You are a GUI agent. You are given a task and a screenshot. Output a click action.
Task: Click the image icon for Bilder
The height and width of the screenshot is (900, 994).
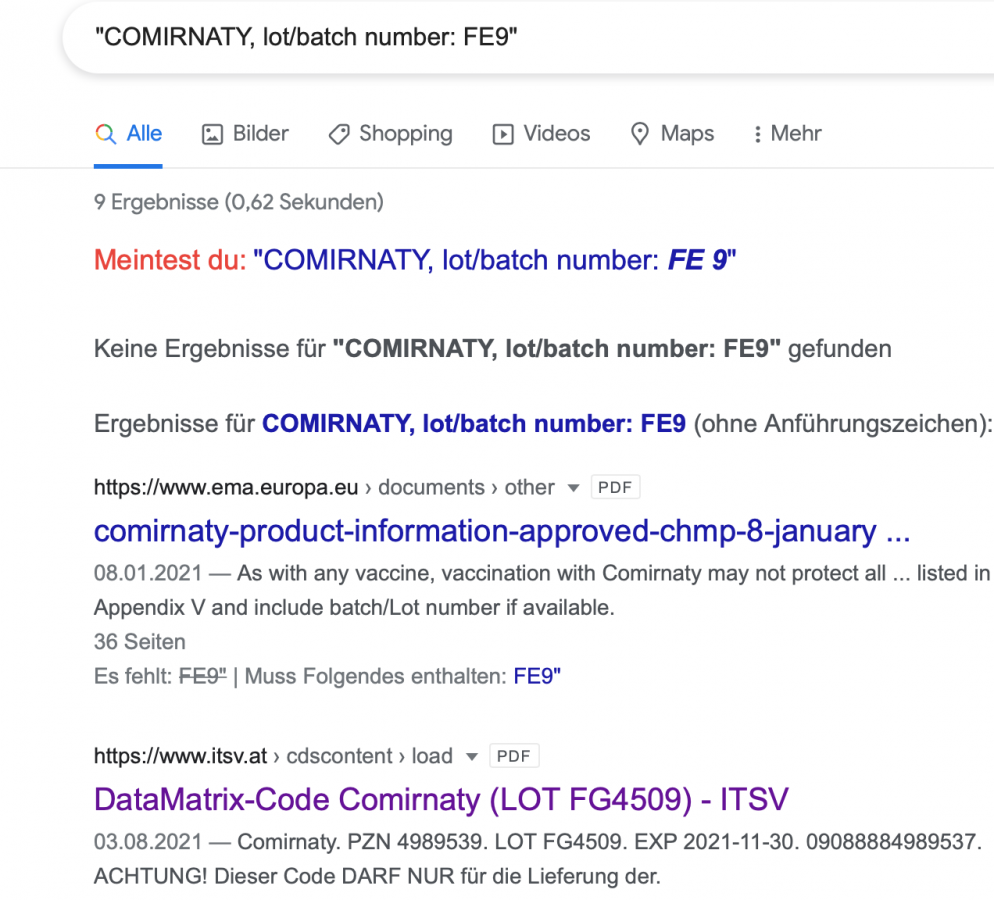click(212, 134)
